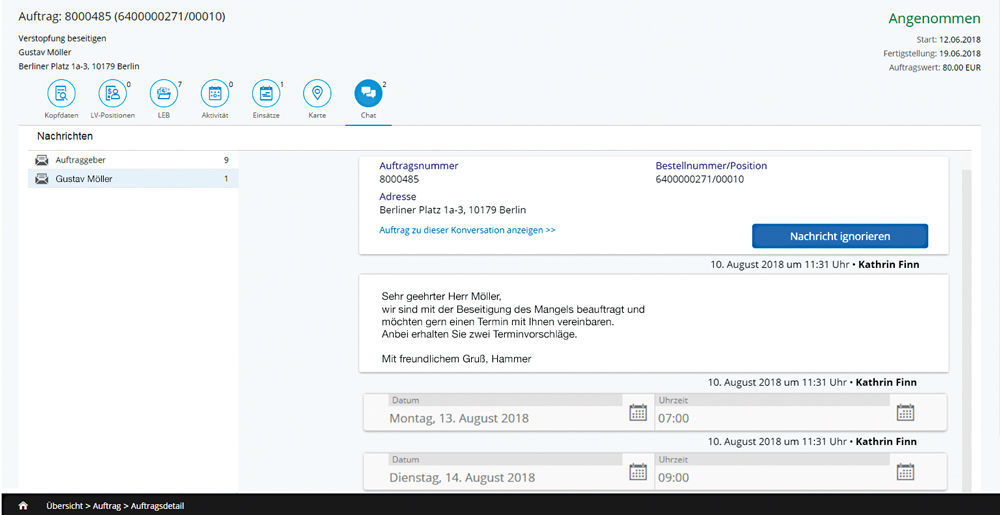Open calendar picker for Montag, 13. August date
Viewport: 1000px width, 515px height.
click(x=637, y=413)
